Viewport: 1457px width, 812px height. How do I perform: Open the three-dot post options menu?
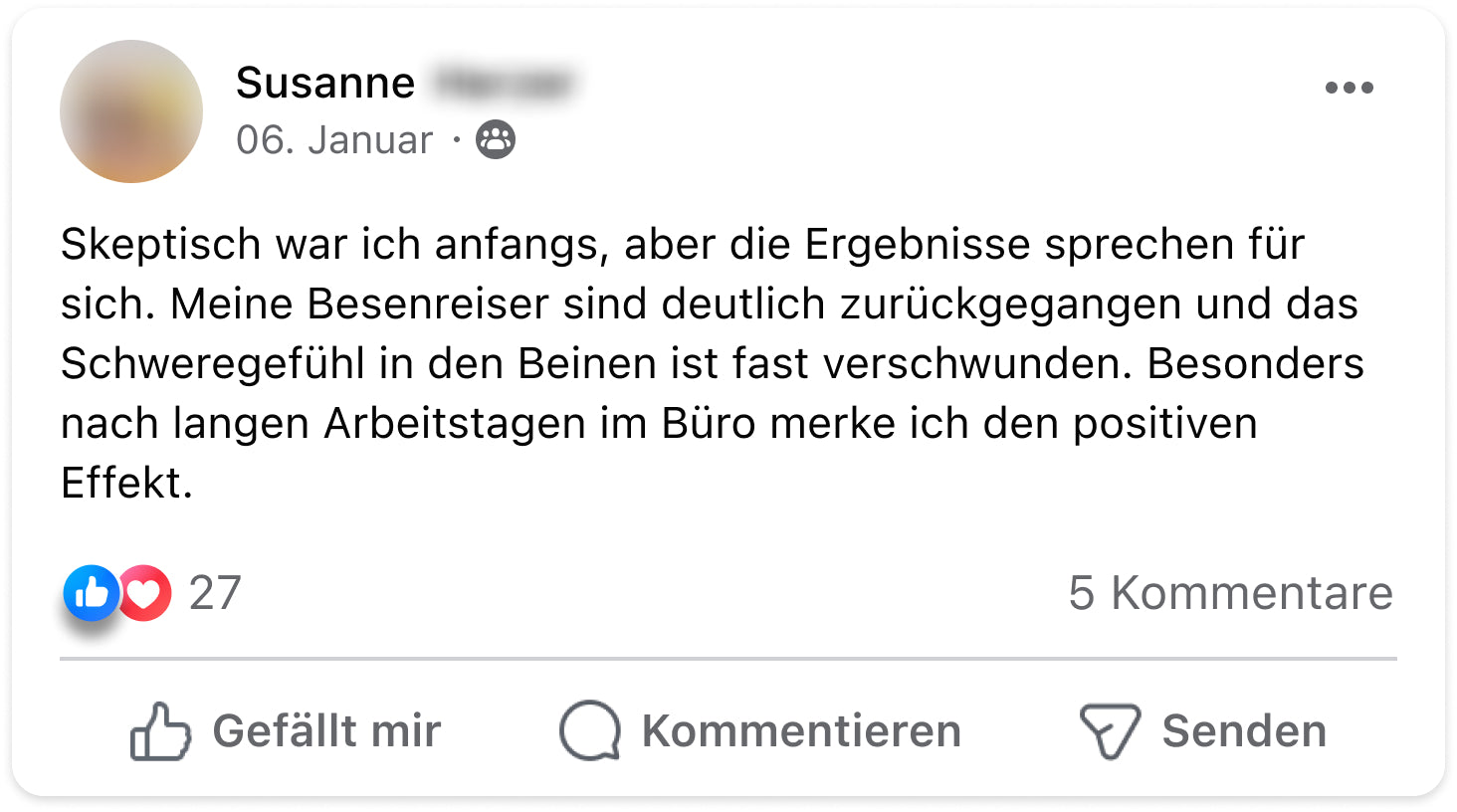[x=1349, y=88]
